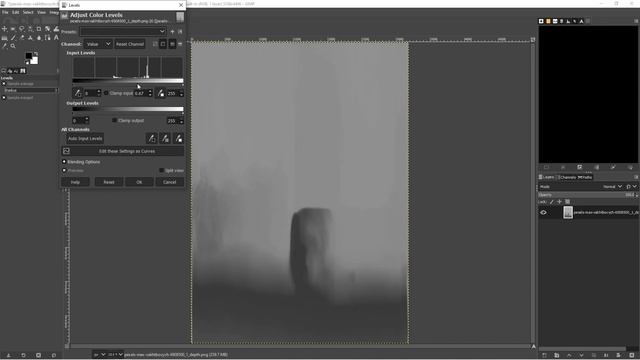Click the output levels high value field
Screen dimensions: 640x360
click(172, 121)
